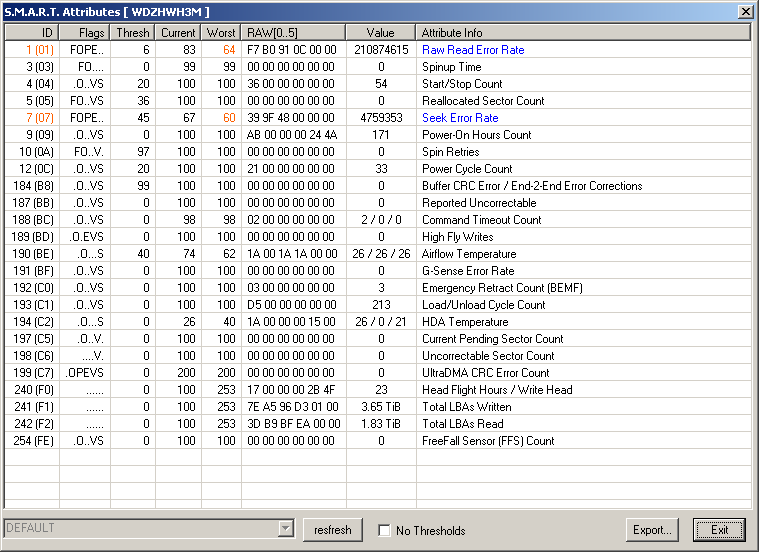This screenshot has width=759, height=552.
Task: Click the Current column header
Action: (178, 33)
